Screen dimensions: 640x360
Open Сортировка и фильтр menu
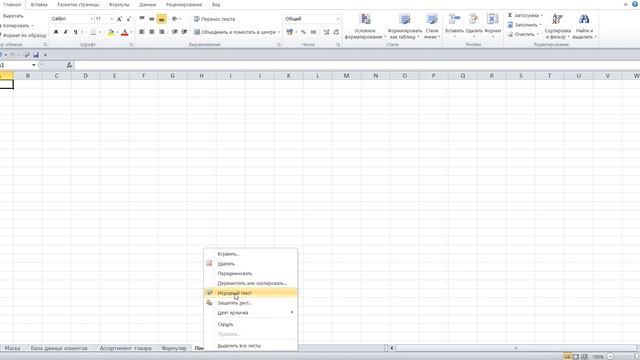point(558,26)
